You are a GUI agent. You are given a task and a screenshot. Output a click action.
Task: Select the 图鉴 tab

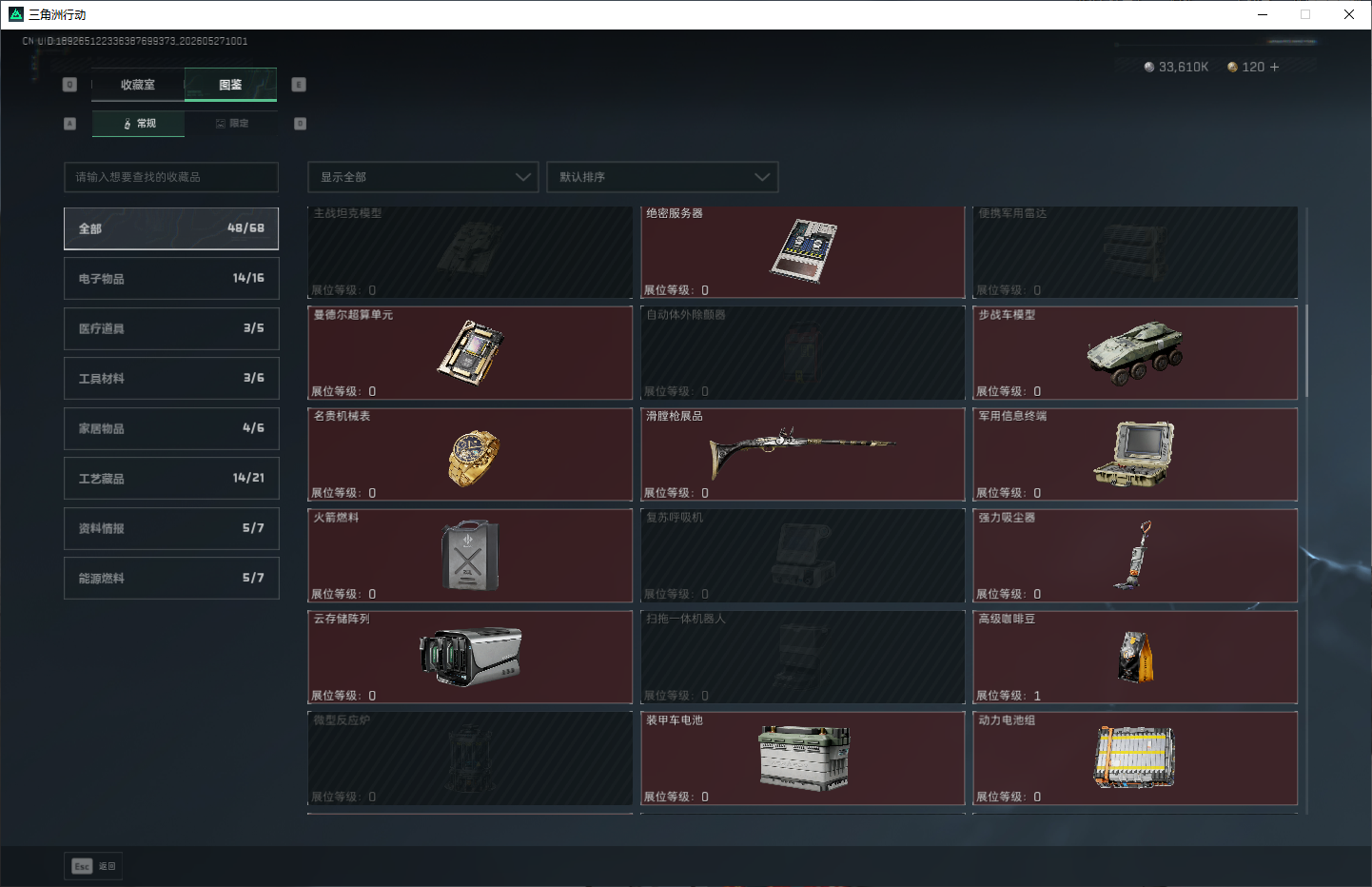point(230,85)
